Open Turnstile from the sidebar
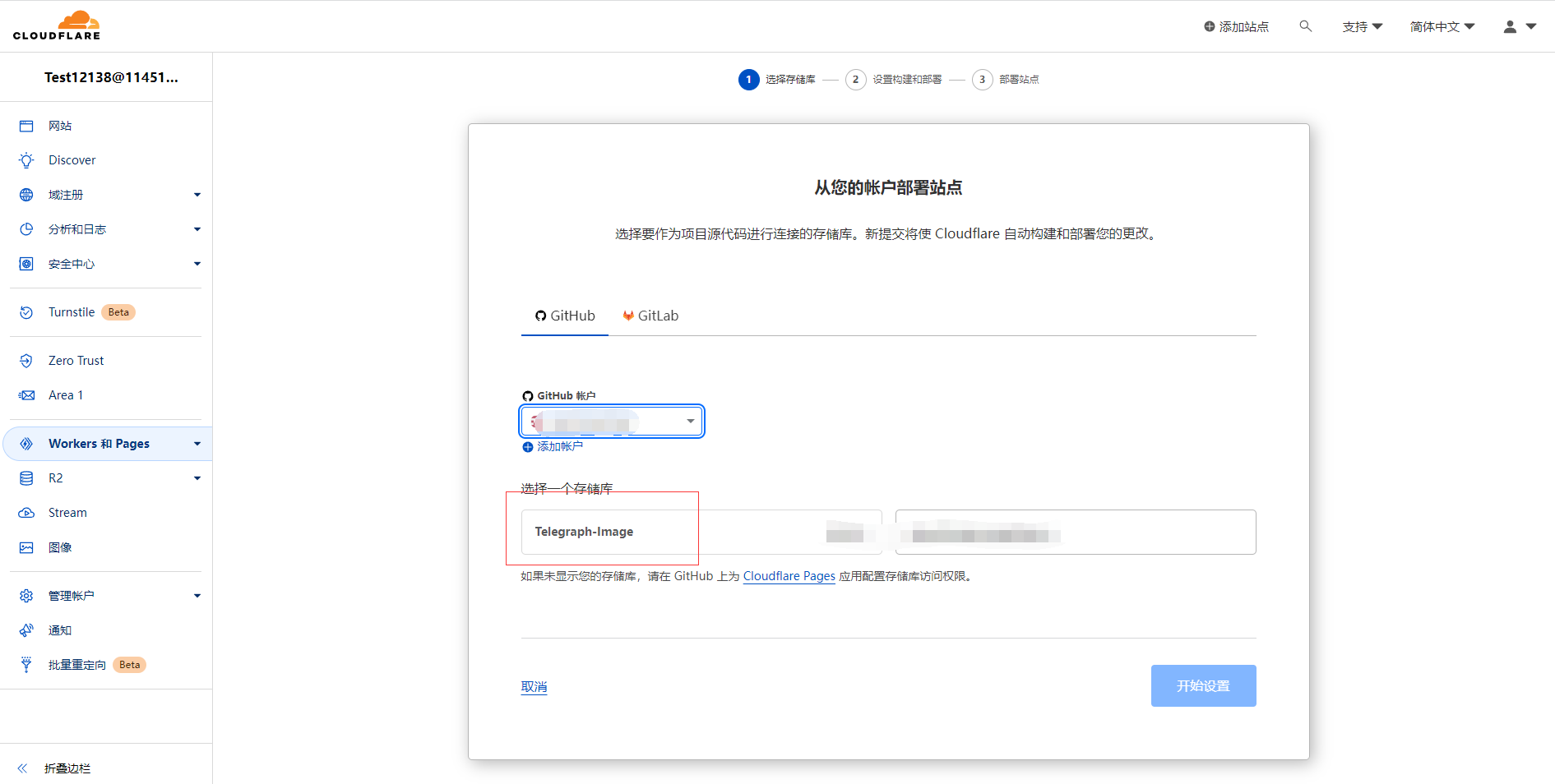This screenshot has height=784, width=1555. 72,312
